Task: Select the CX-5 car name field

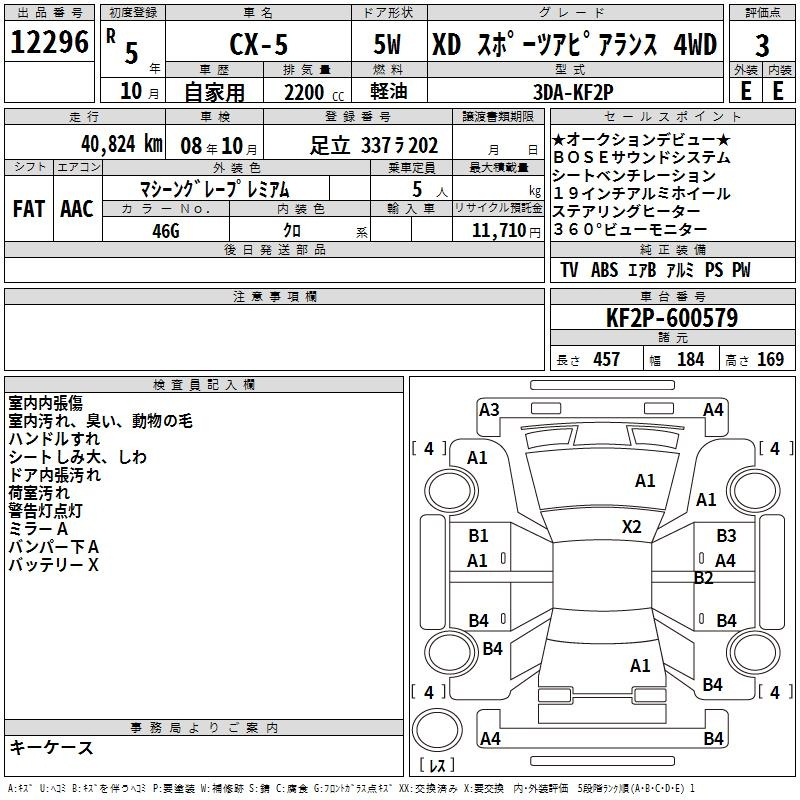Action: coord(256,45)
